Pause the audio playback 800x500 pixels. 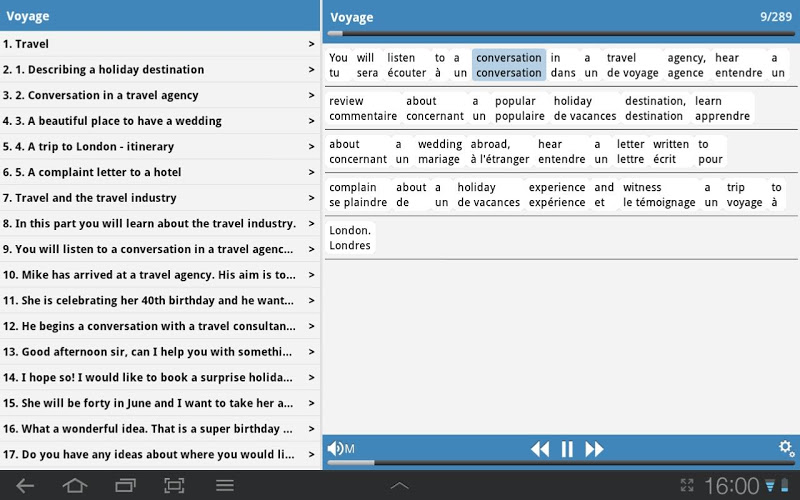click(567, 449)
